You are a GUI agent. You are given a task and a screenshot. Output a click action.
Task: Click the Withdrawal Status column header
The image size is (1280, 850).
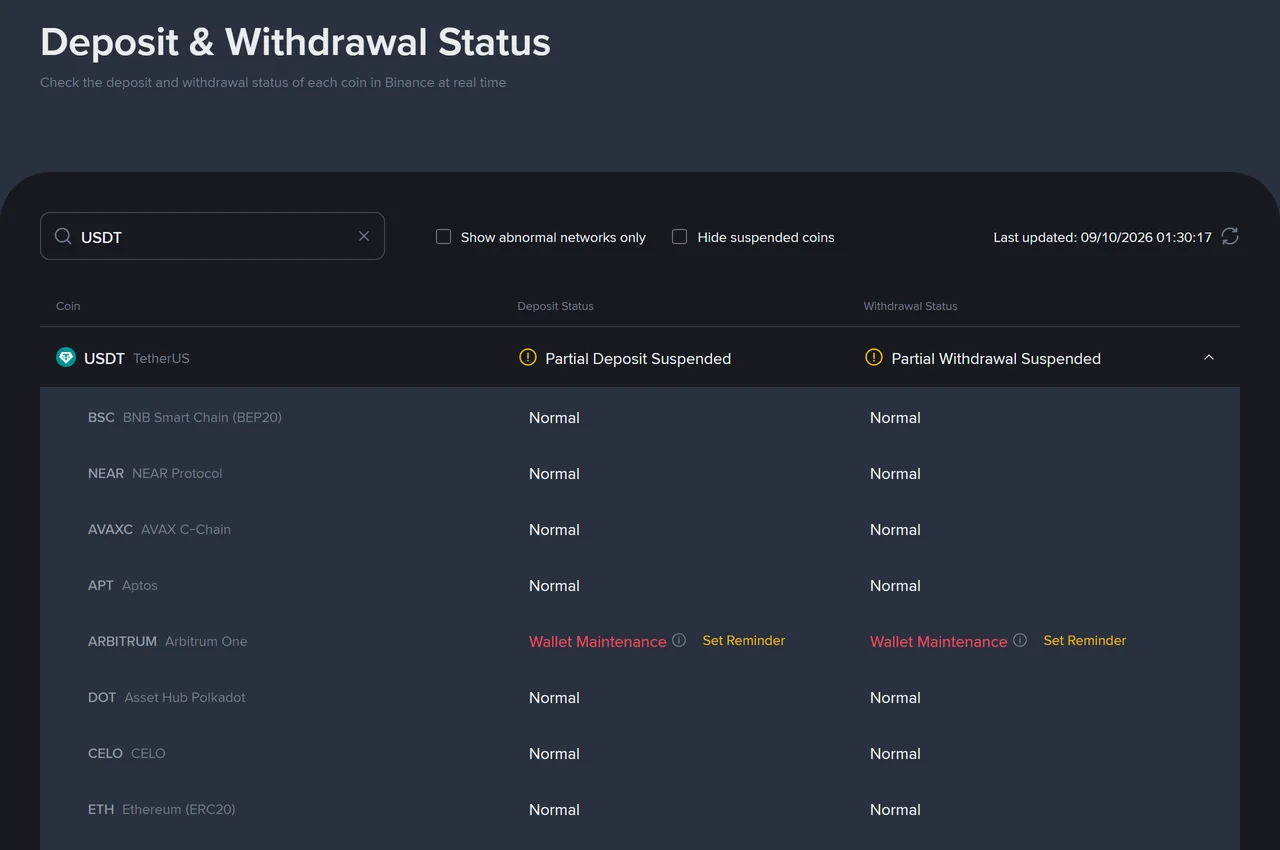tap(910, 306)
